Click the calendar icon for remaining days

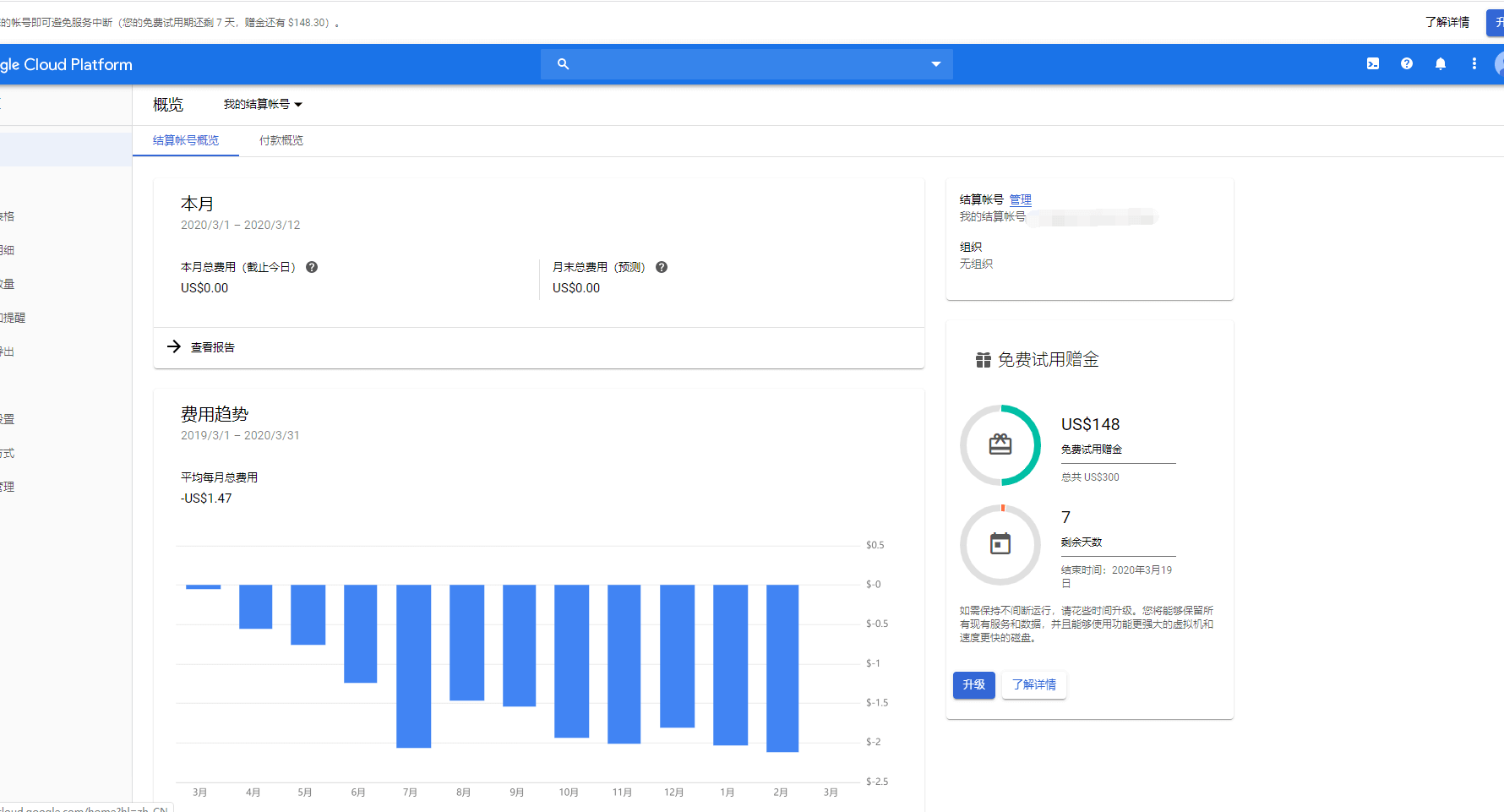[1000, 544]
